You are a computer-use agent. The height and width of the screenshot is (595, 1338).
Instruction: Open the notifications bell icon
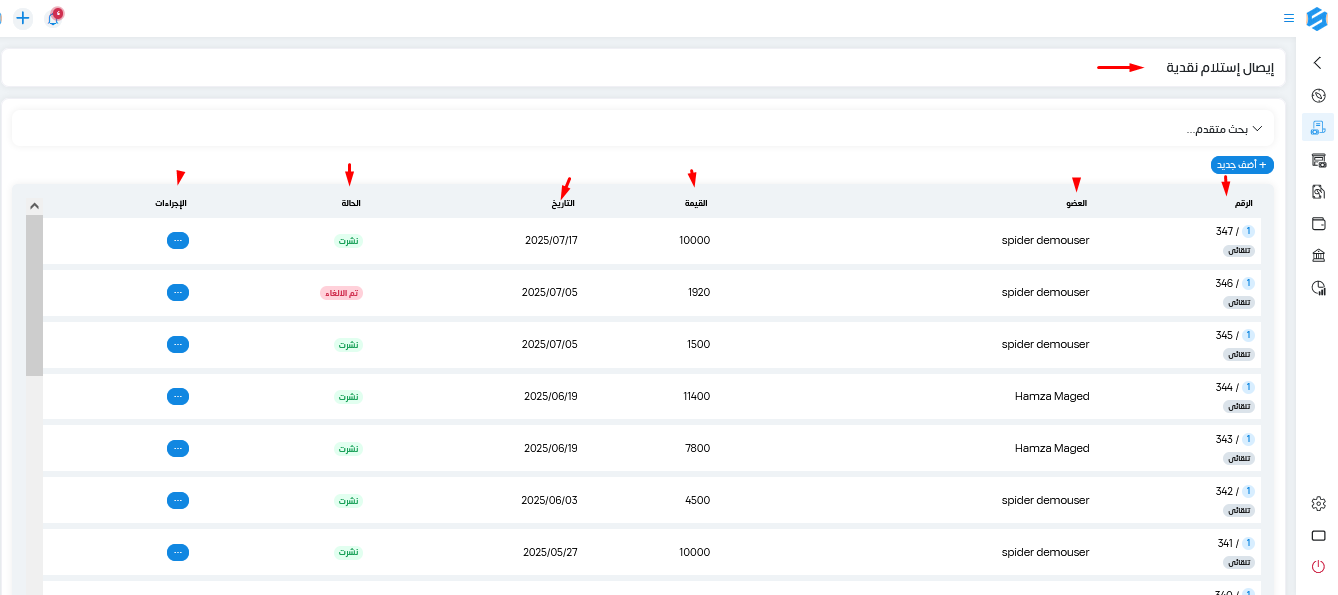pos(53,18)
